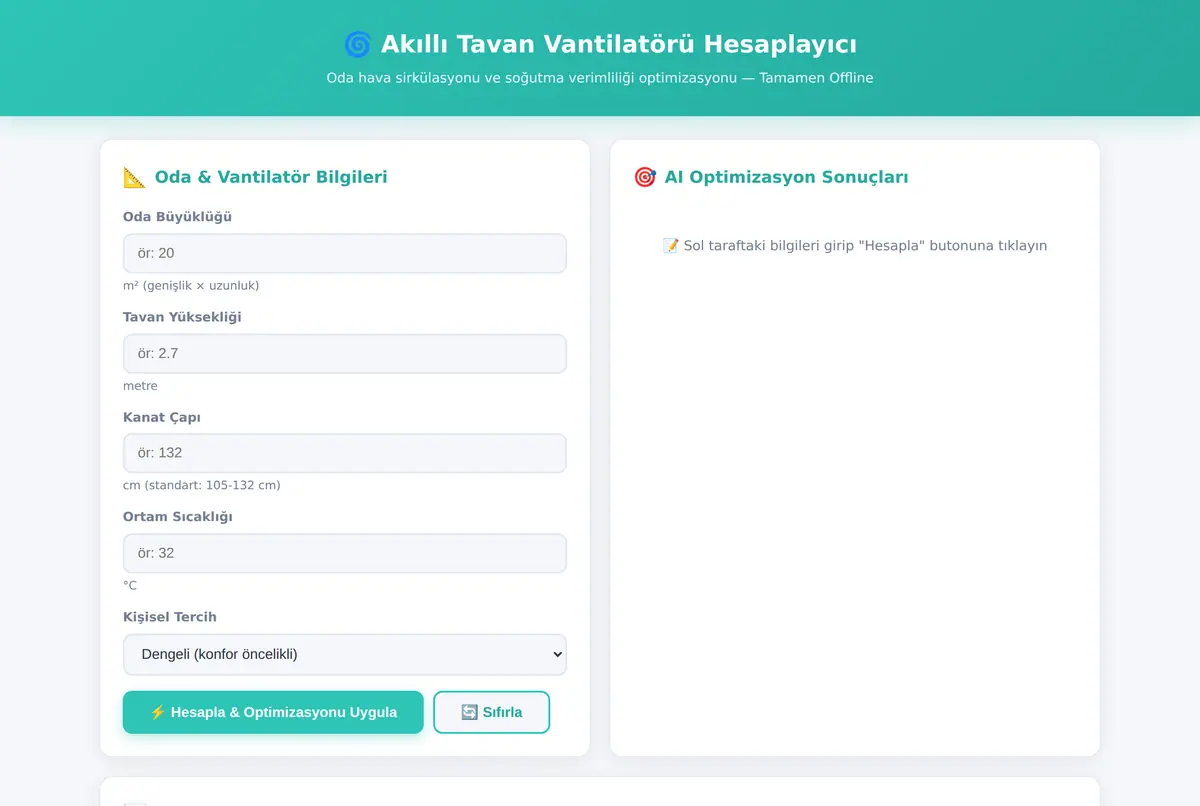This screenshot has width=1200, height=806.
Task: Click the Oda Büyüklüğü input field
Action: pyautogui.click(x=345, y=253)
